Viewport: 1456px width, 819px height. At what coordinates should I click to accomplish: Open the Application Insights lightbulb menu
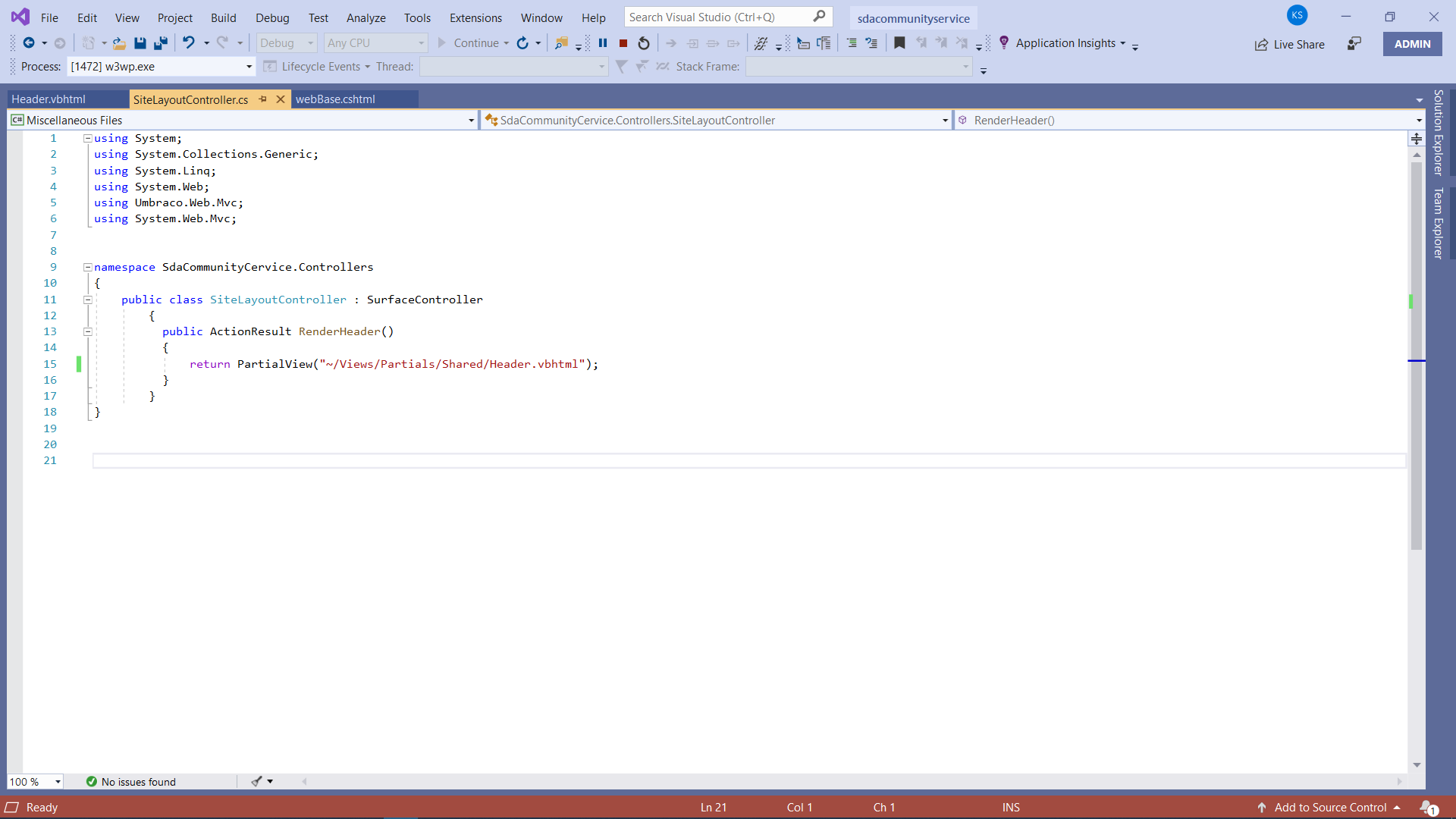1004,43
